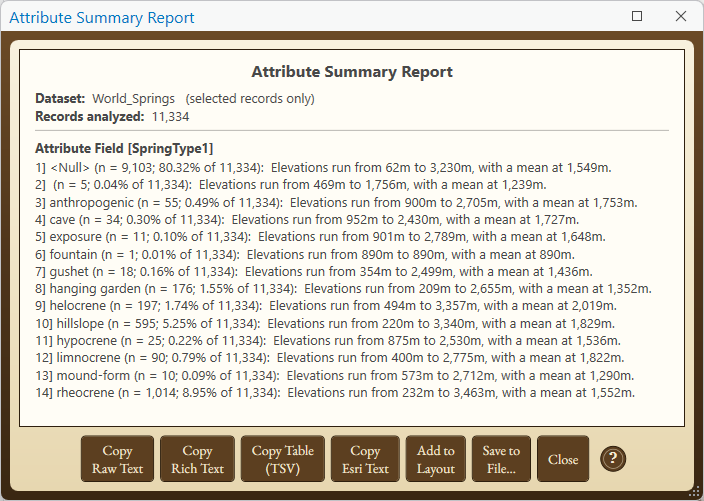
Task: Select the mound-form row
Action: (x=335, y=375)
